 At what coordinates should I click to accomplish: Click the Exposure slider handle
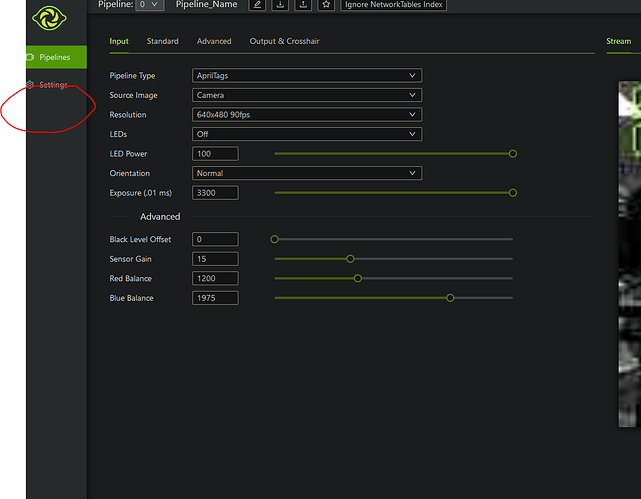pyautogui.click(x=513, y=193)
